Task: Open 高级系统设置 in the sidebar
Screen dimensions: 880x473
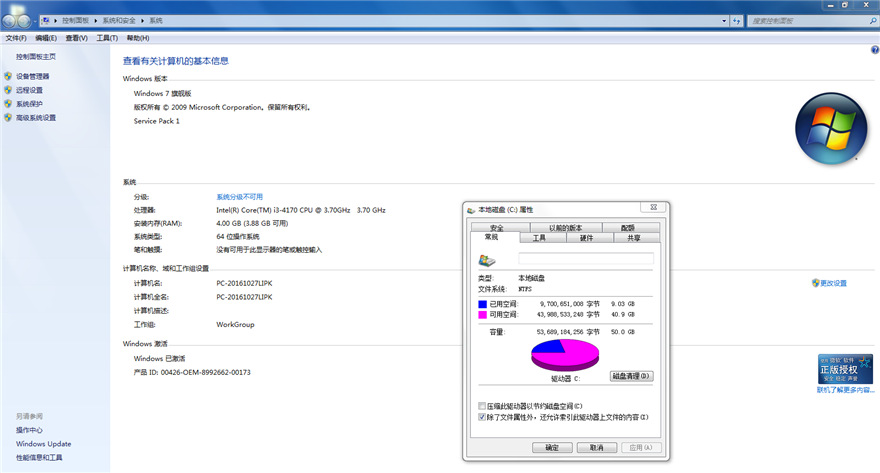Action: tap(36, 118)
